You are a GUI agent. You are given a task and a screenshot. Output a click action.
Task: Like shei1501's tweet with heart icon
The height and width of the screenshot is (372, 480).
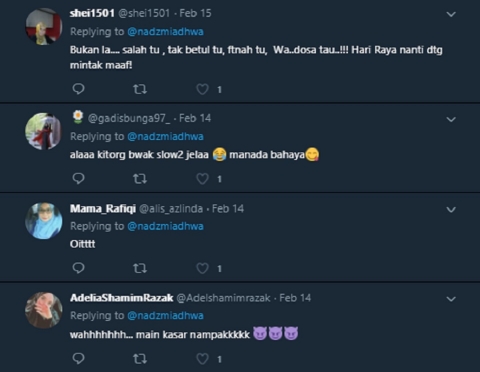(x=202, y=89)
